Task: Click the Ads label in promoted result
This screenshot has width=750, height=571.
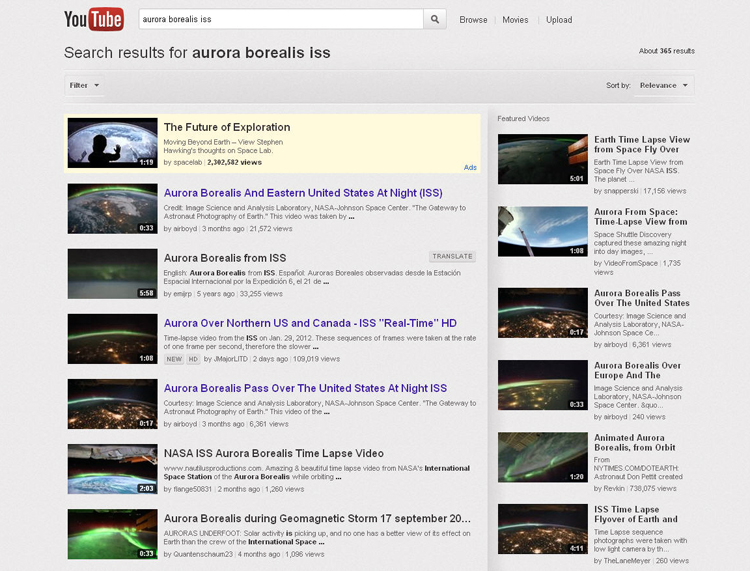Action: [x=470, y=167]
